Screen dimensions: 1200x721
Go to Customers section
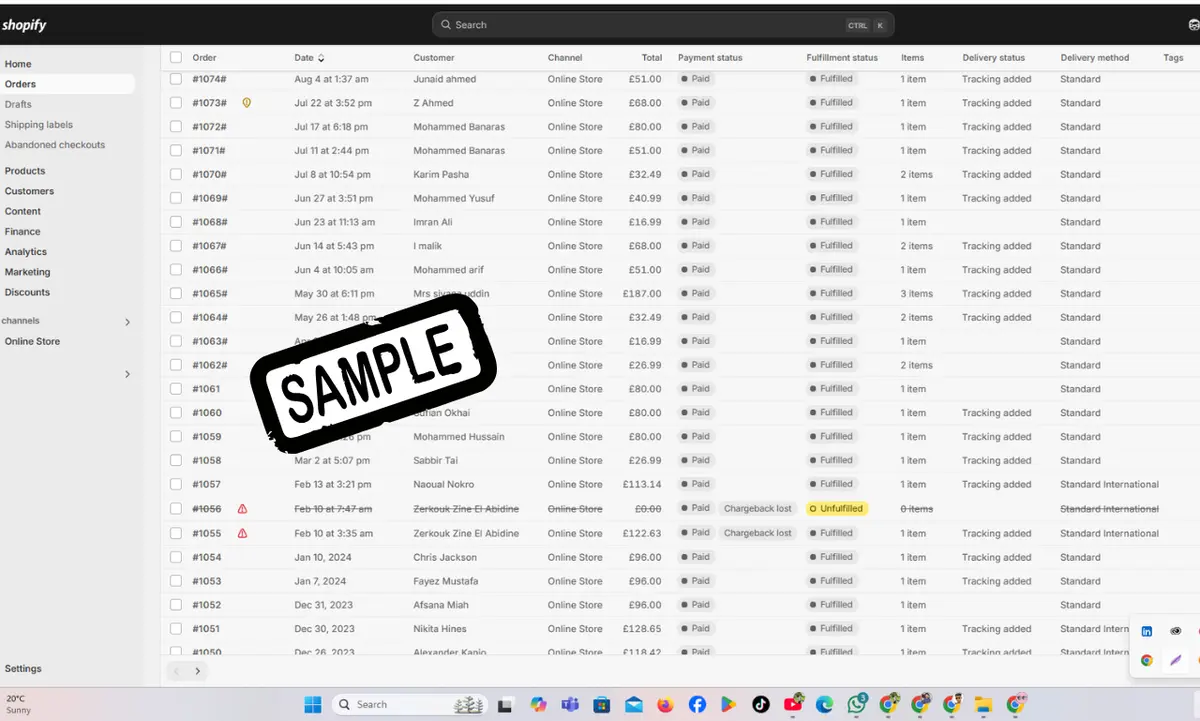(29, 191)
